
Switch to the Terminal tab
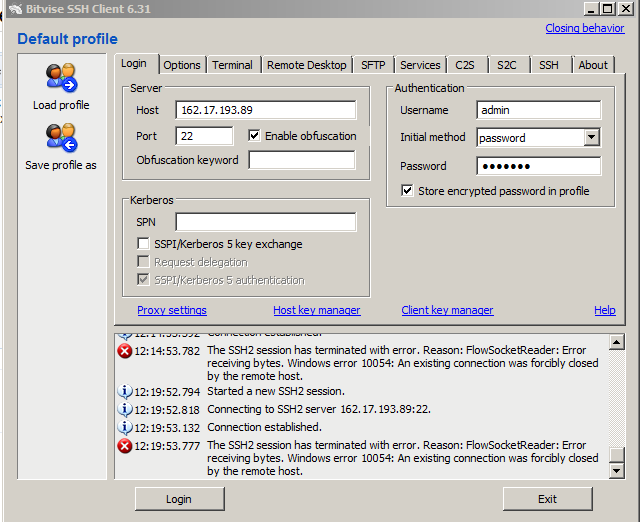click(233, 65)
